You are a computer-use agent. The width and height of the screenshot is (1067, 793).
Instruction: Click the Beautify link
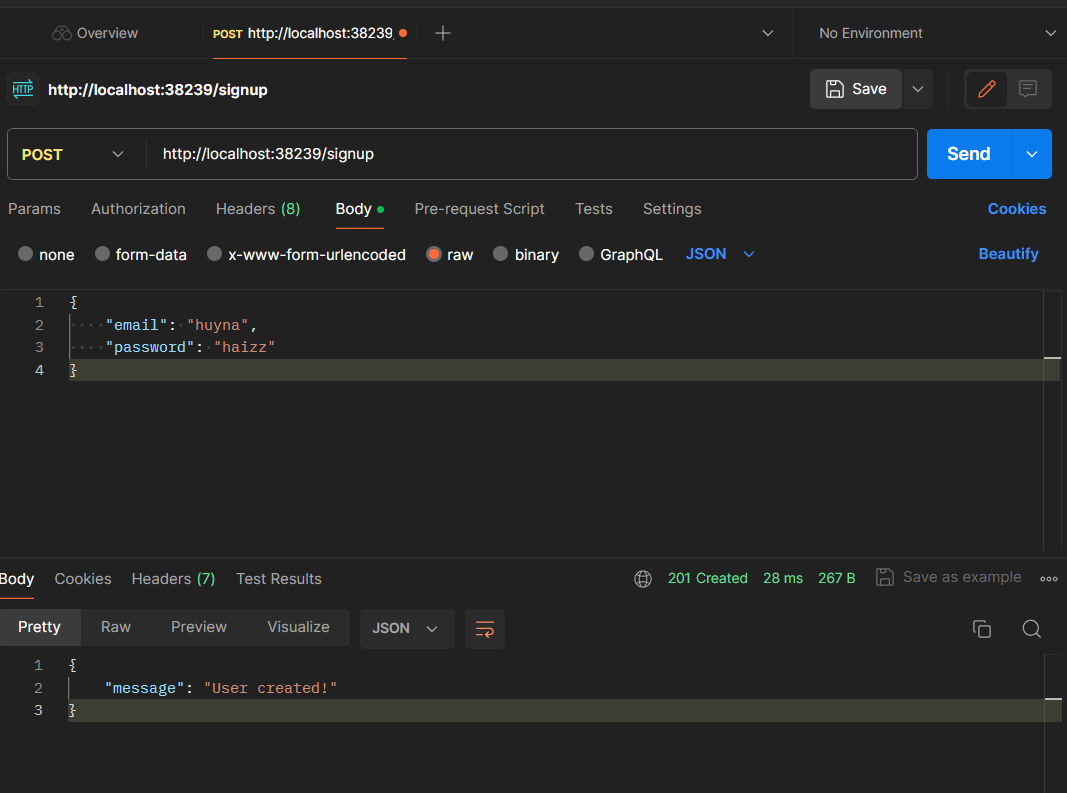pyautogui.click(x=1008, y=254)
